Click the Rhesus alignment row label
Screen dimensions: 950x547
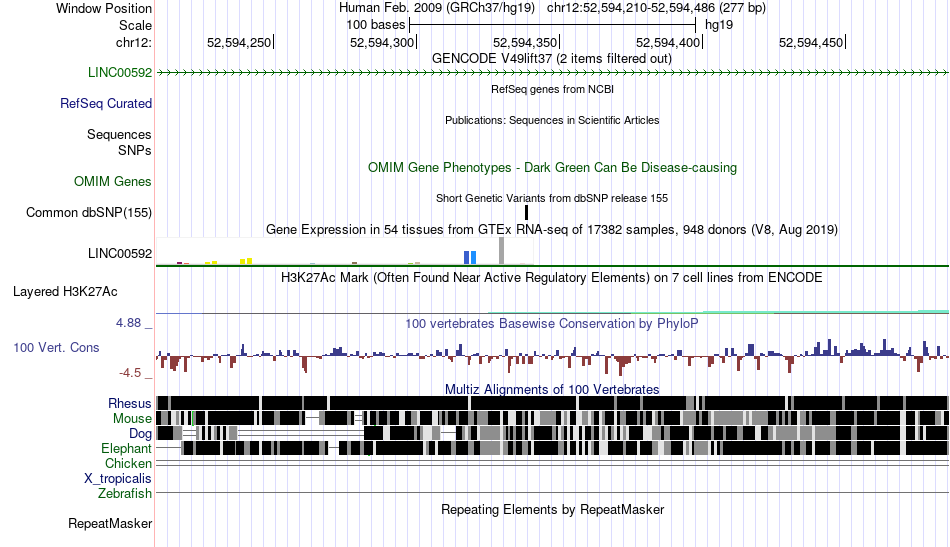coord(129,403)
